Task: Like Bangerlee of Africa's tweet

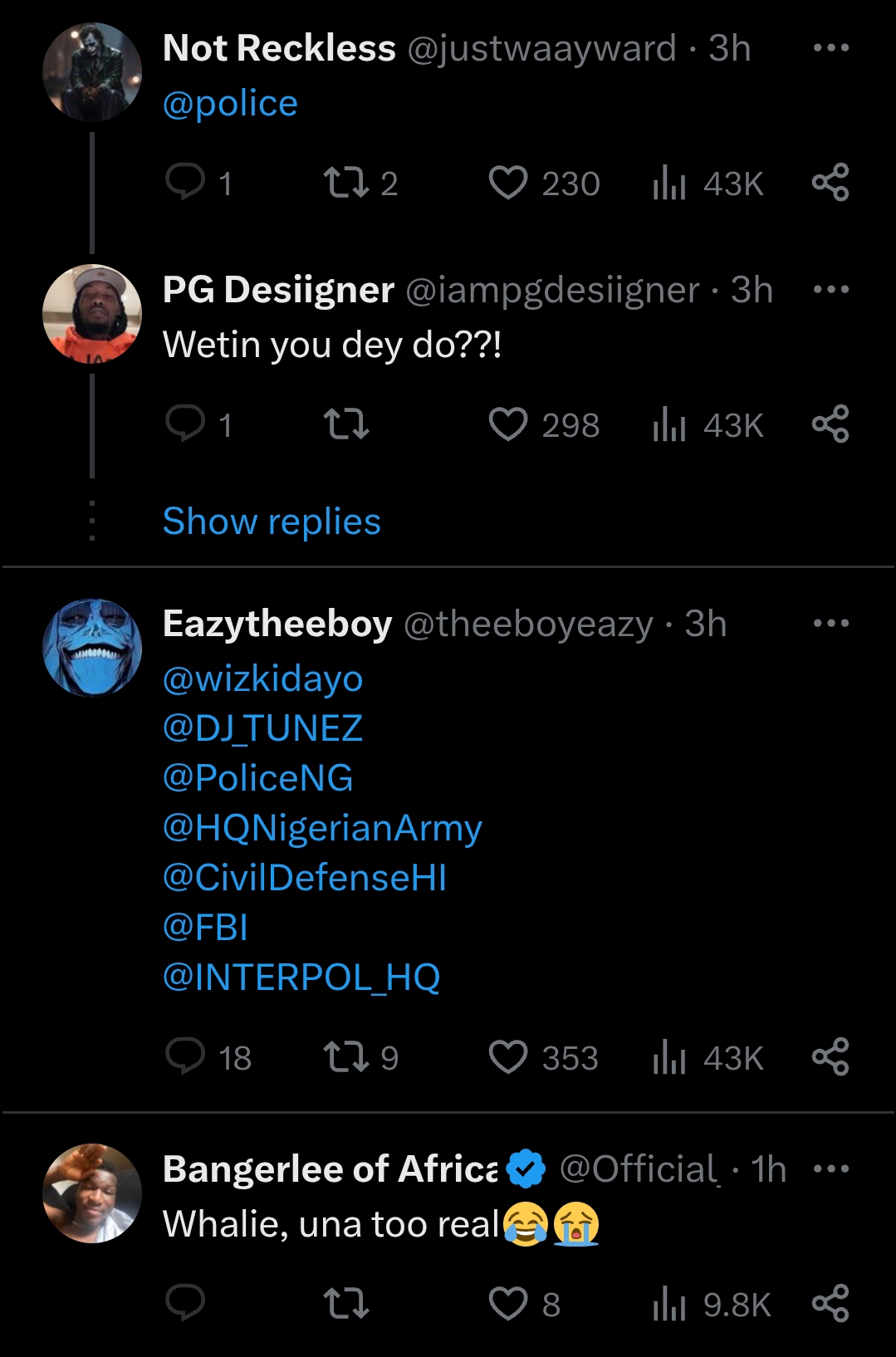Action: click(x=508, y=1304)
